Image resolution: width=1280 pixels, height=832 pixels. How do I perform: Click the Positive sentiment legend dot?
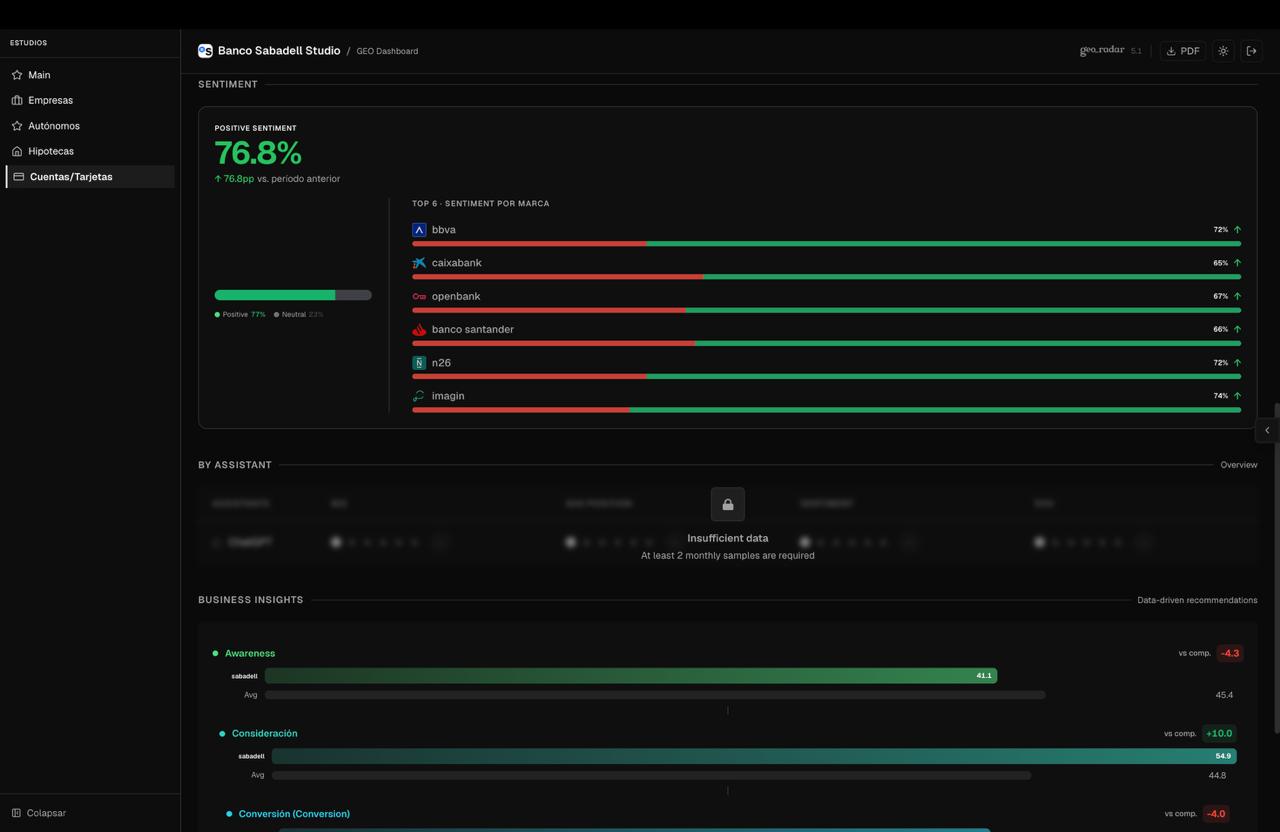click(x=217, y=315)
